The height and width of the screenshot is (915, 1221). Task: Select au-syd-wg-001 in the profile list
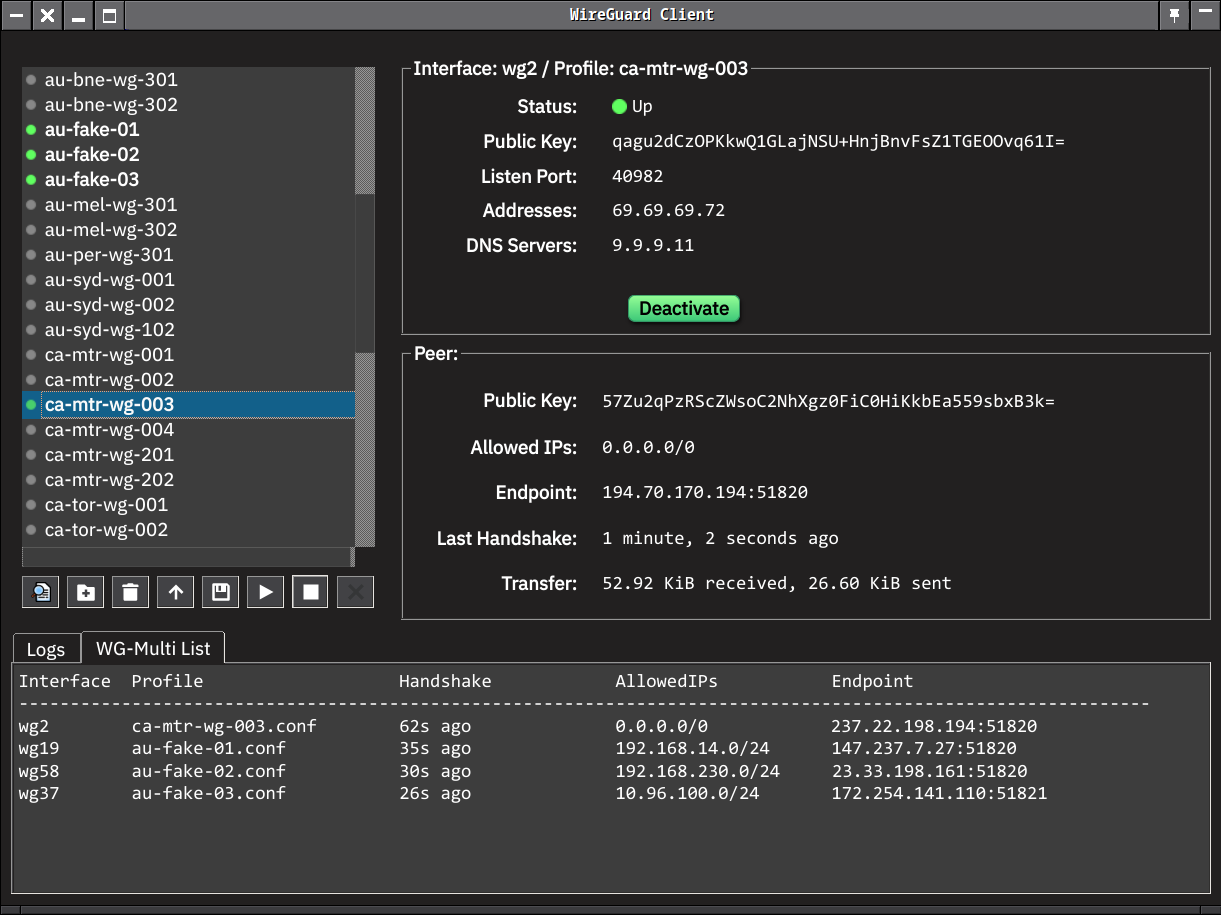pos(109,280)
